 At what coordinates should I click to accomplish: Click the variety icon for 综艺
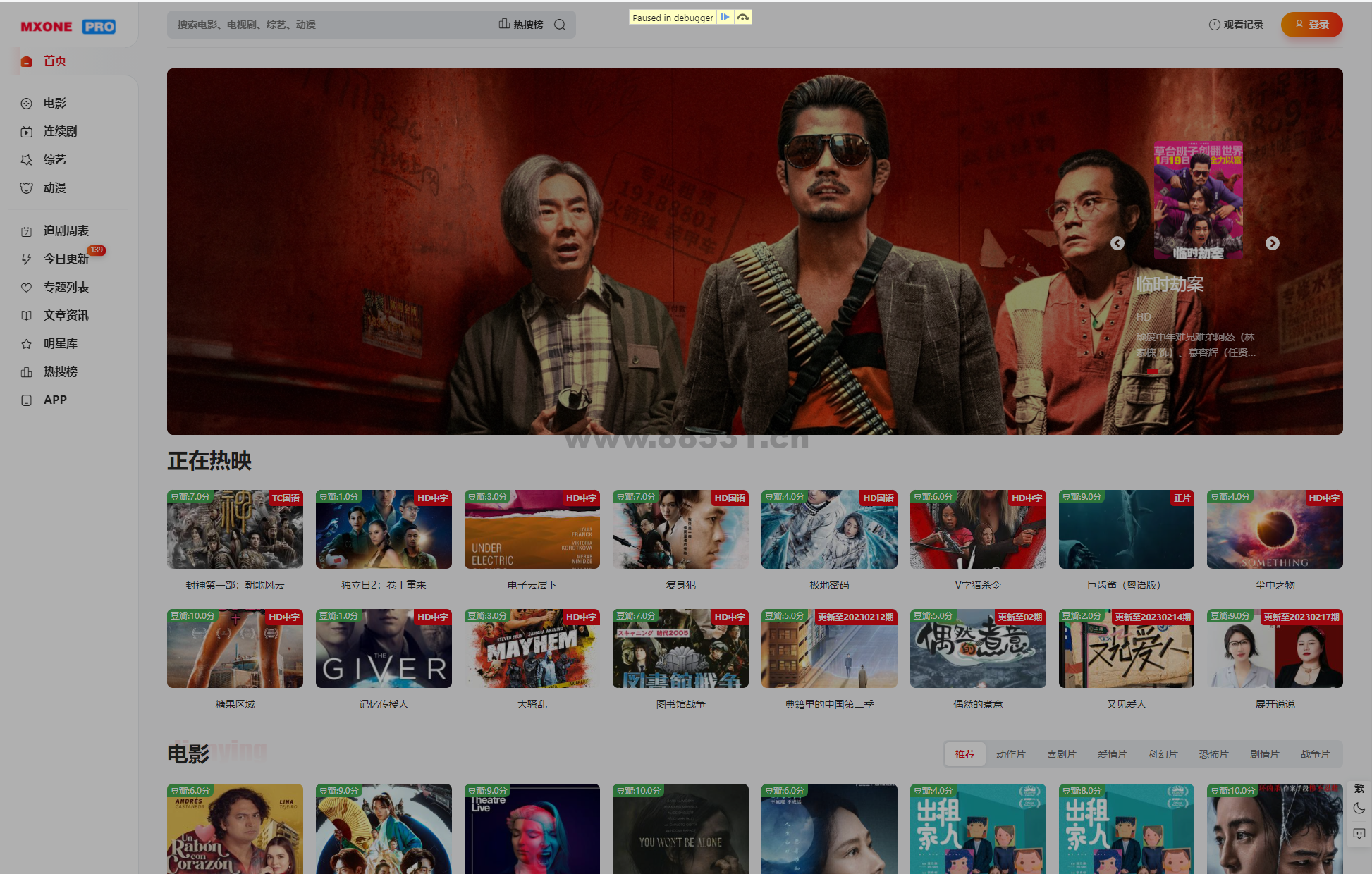(x=27, y=160)
